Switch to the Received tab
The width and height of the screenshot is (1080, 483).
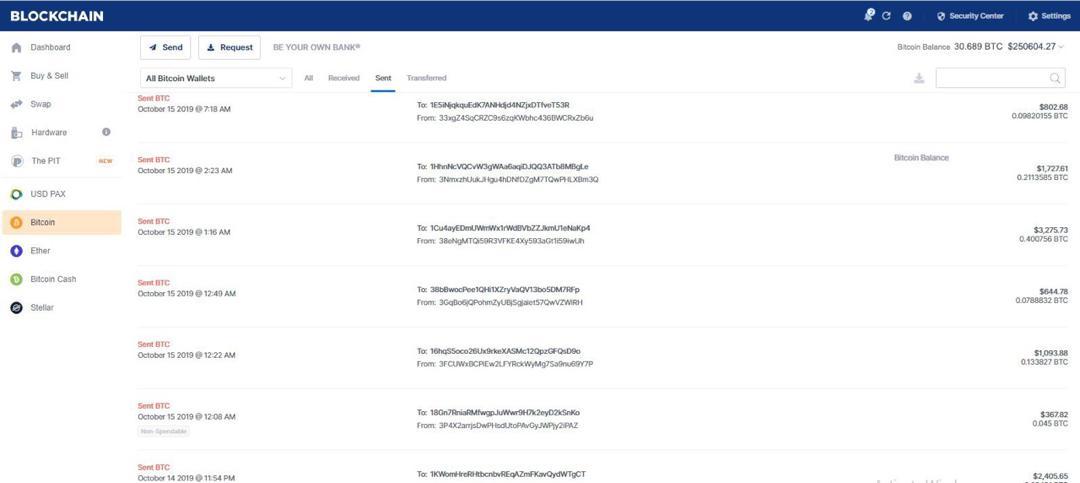(x=344, y=78)
